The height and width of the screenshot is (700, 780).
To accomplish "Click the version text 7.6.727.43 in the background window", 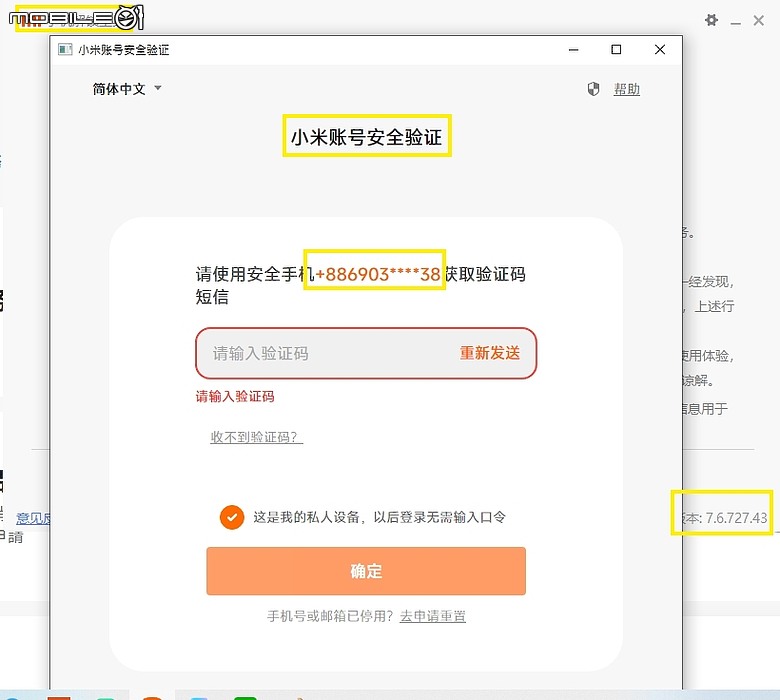I will click(x=736, y=518).
